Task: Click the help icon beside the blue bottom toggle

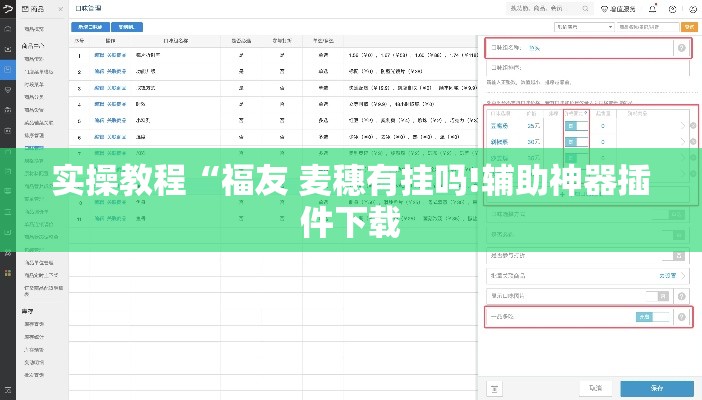Action: coord(681,317)
